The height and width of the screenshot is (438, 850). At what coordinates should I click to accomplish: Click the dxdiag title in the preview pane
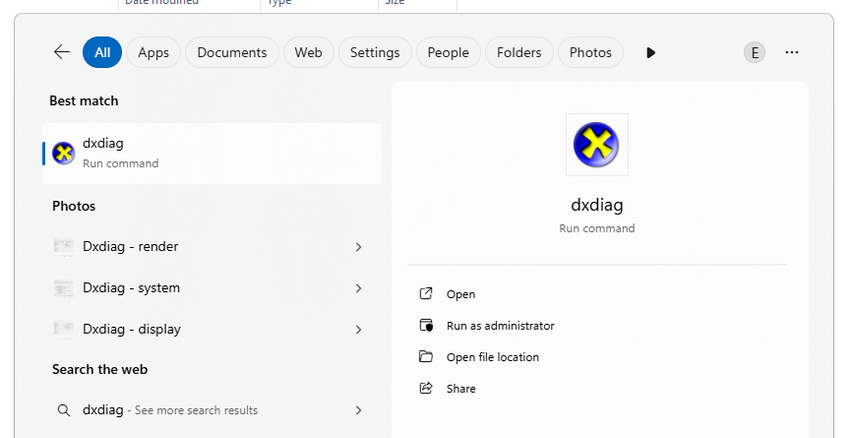(x=597, y=205)
